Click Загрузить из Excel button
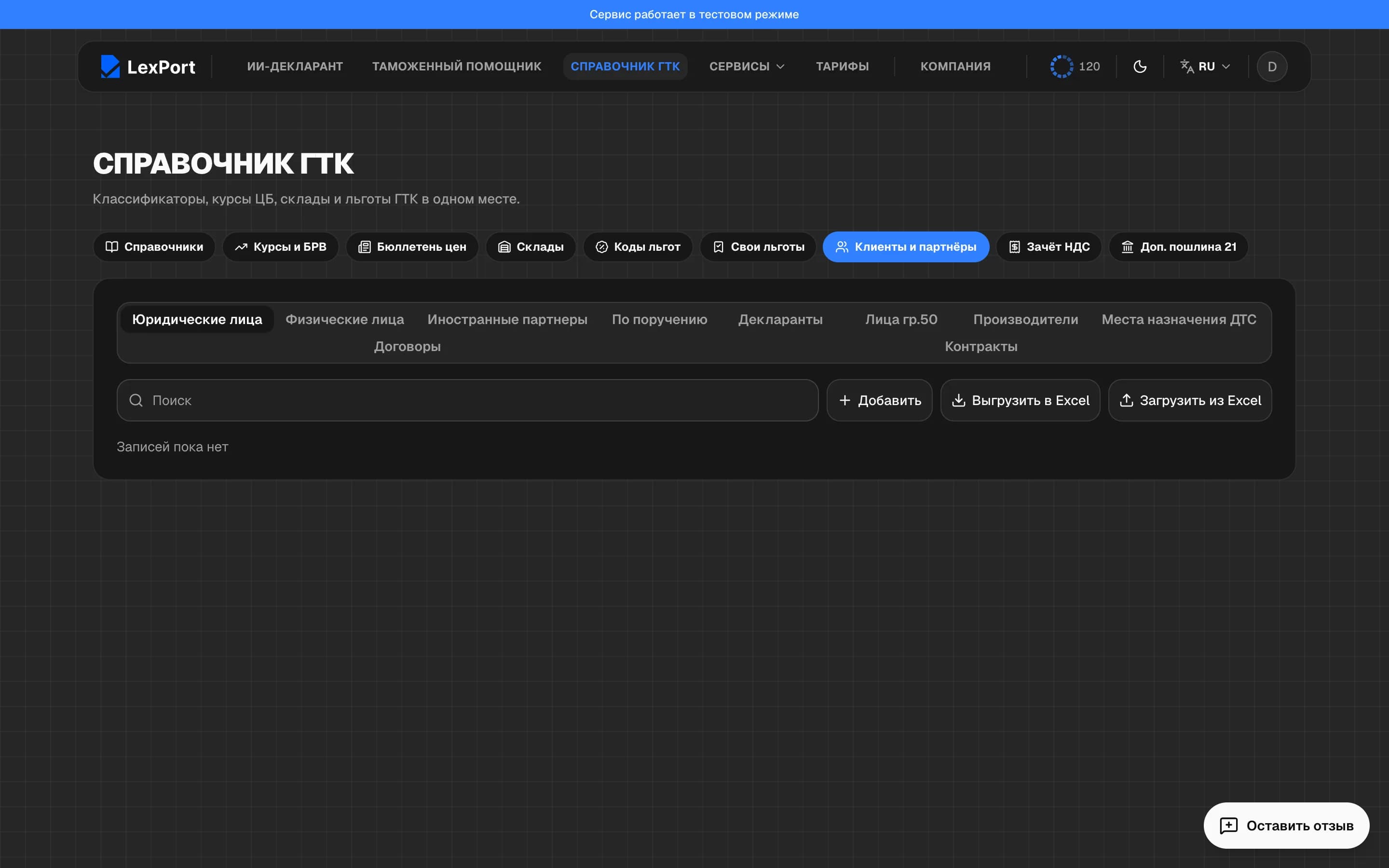 point(1190,400)
